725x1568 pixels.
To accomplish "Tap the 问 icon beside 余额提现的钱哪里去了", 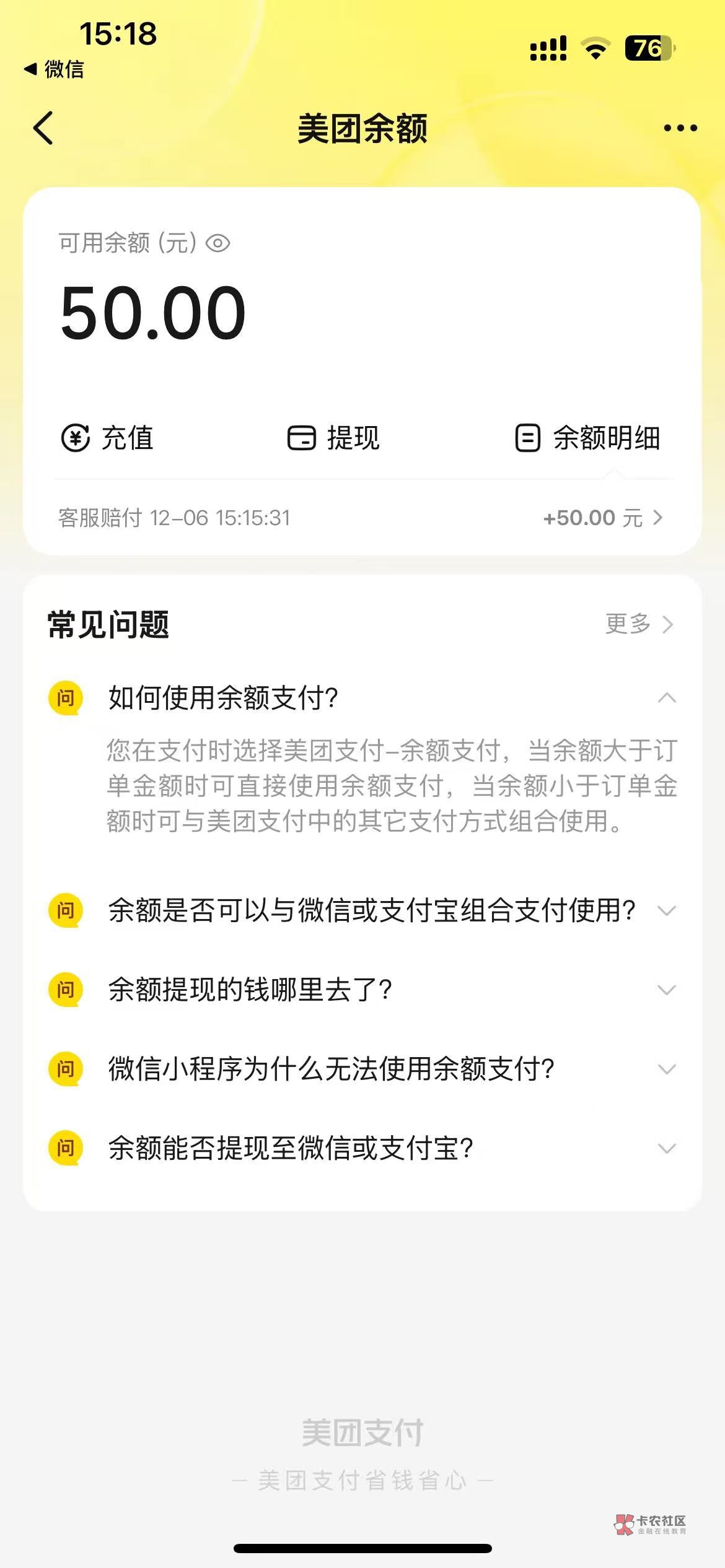I will tap(65, 990).
